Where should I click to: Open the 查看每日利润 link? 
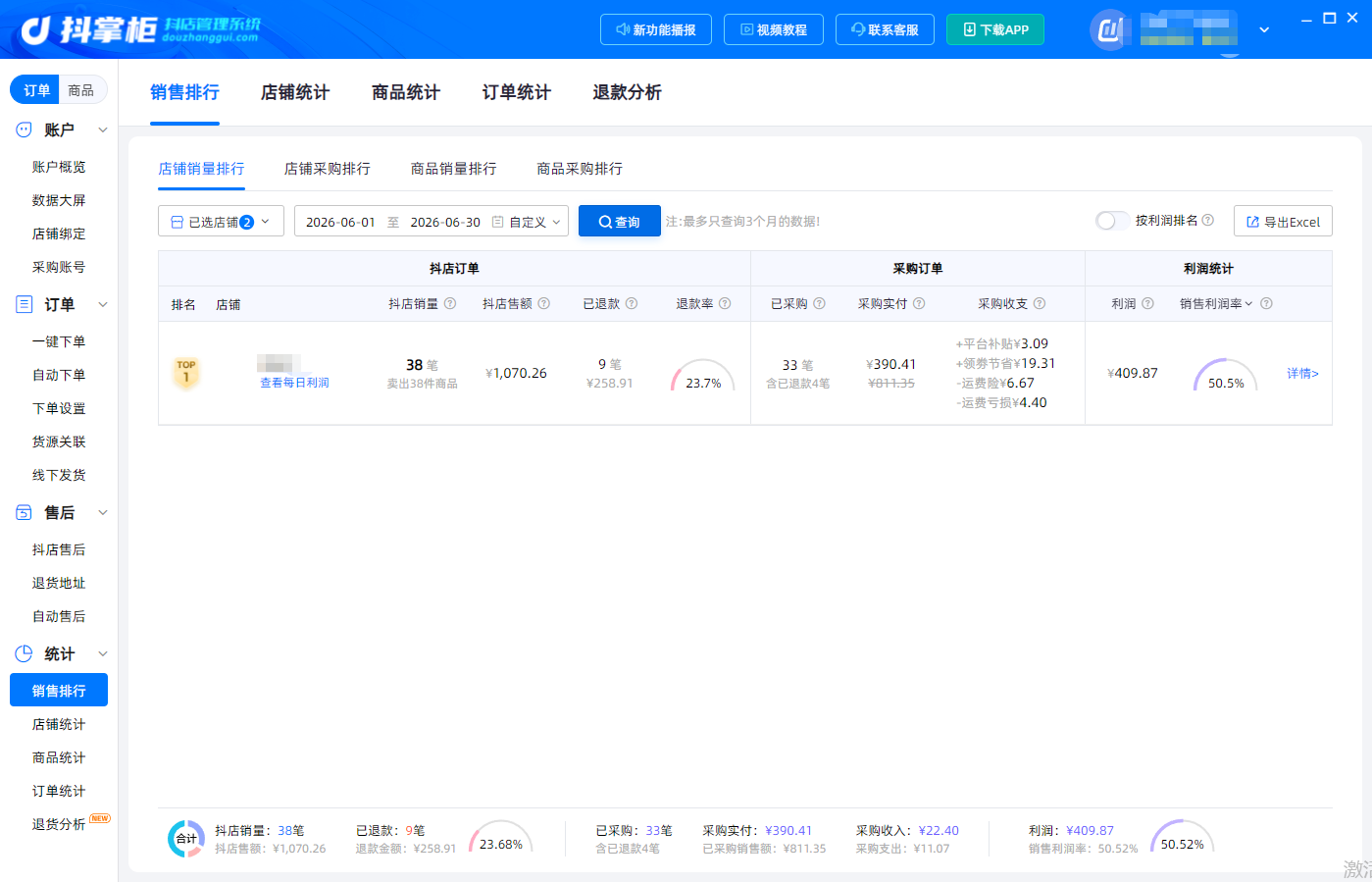point(294,383)
